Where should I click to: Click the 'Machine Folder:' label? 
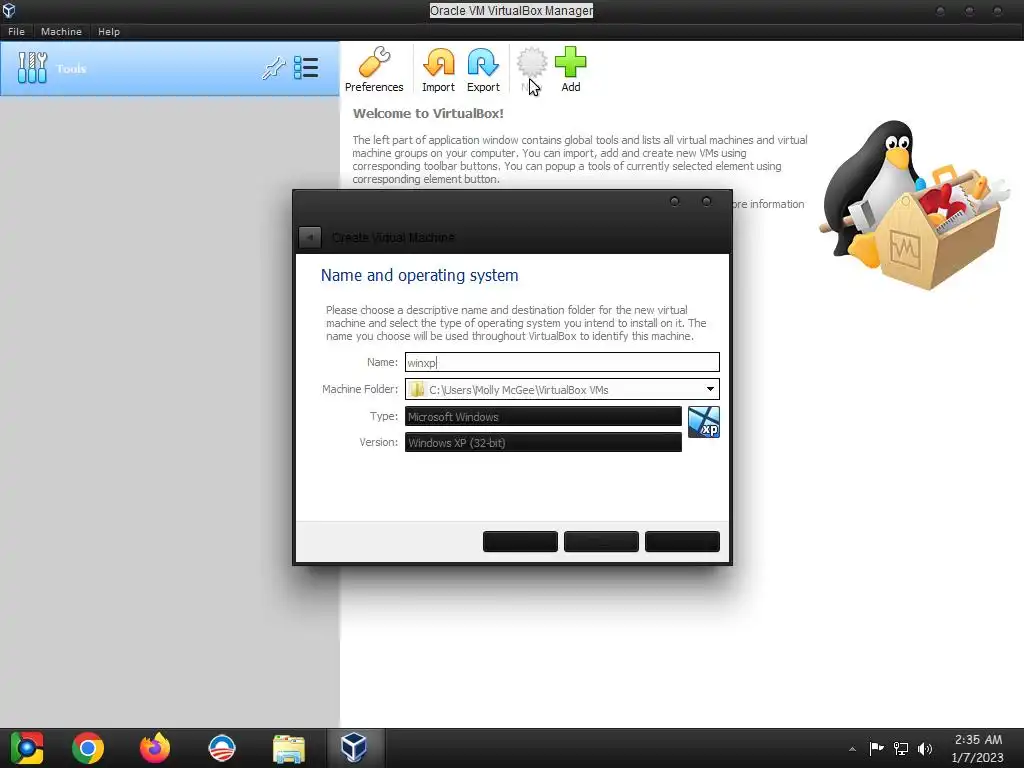(x=360, y=389)
